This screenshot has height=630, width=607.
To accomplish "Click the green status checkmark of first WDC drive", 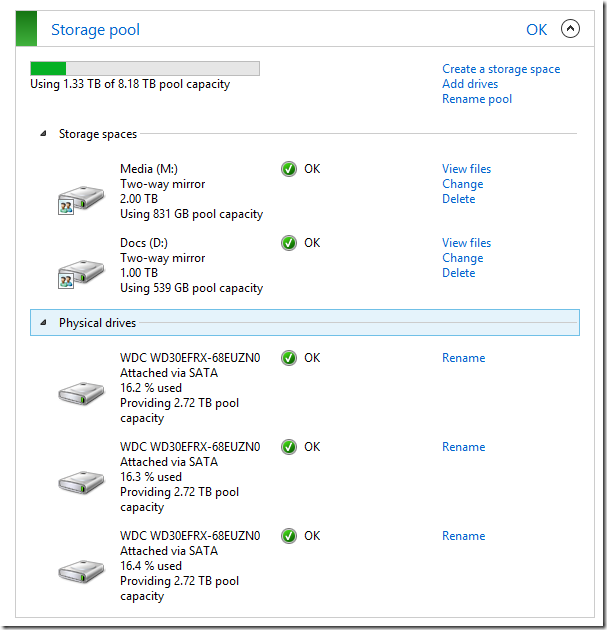I will click(x=289, y=358).
